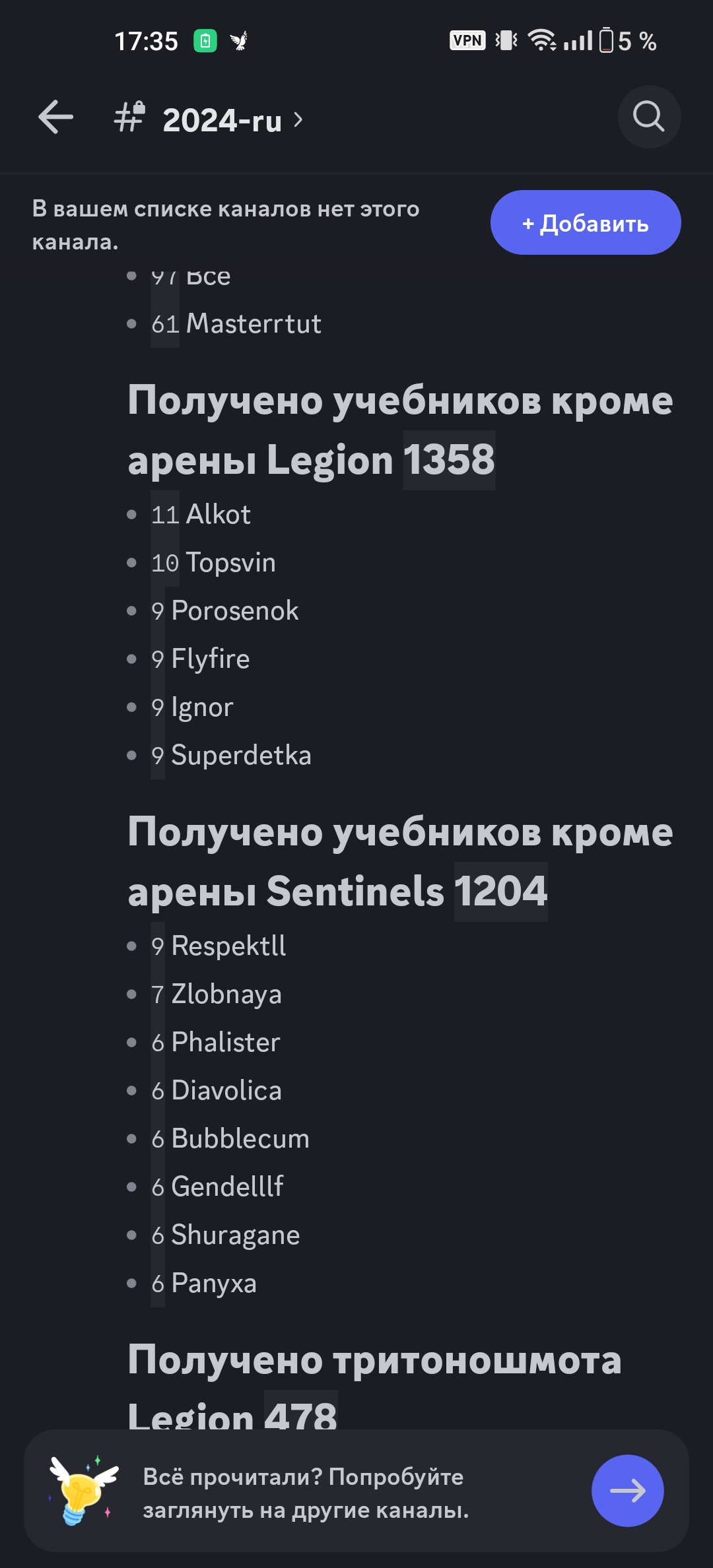Tap the locked channel hash icon
Screen dimensions: 713x1568
129,117
